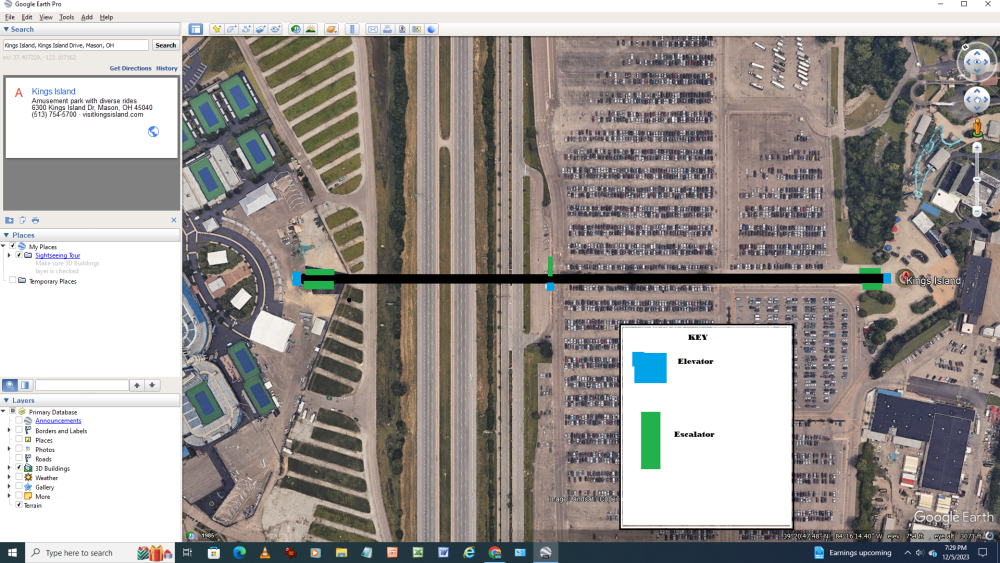This screenshot has height=563, width=1000.
Task: Click the Save Image toolbar icon
Action: 402,29
